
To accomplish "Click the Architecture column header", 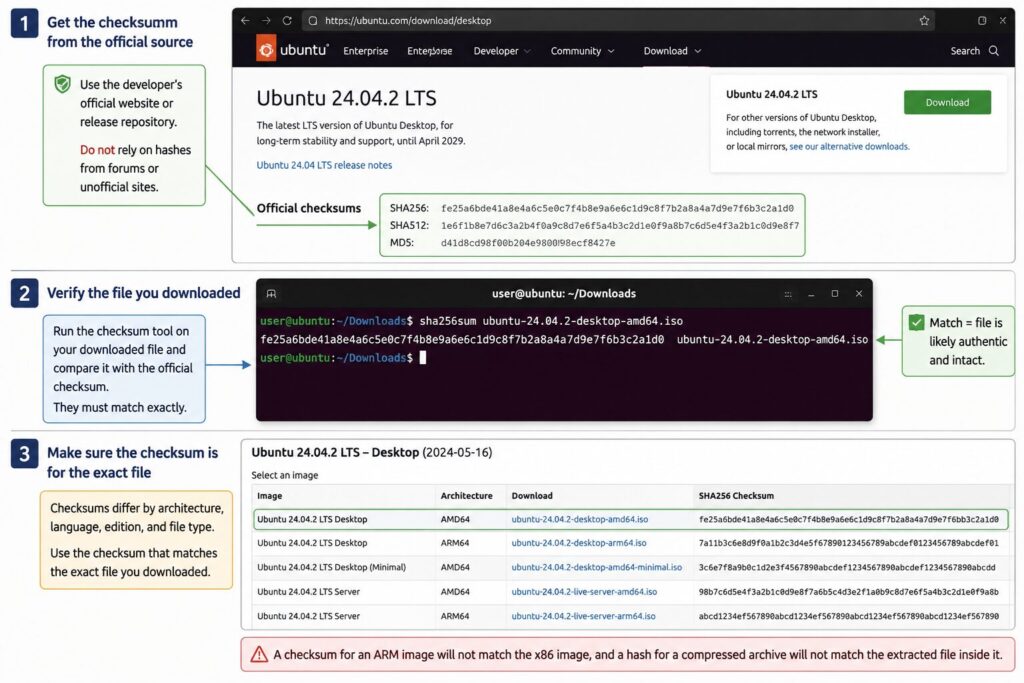I will [466, 496].
